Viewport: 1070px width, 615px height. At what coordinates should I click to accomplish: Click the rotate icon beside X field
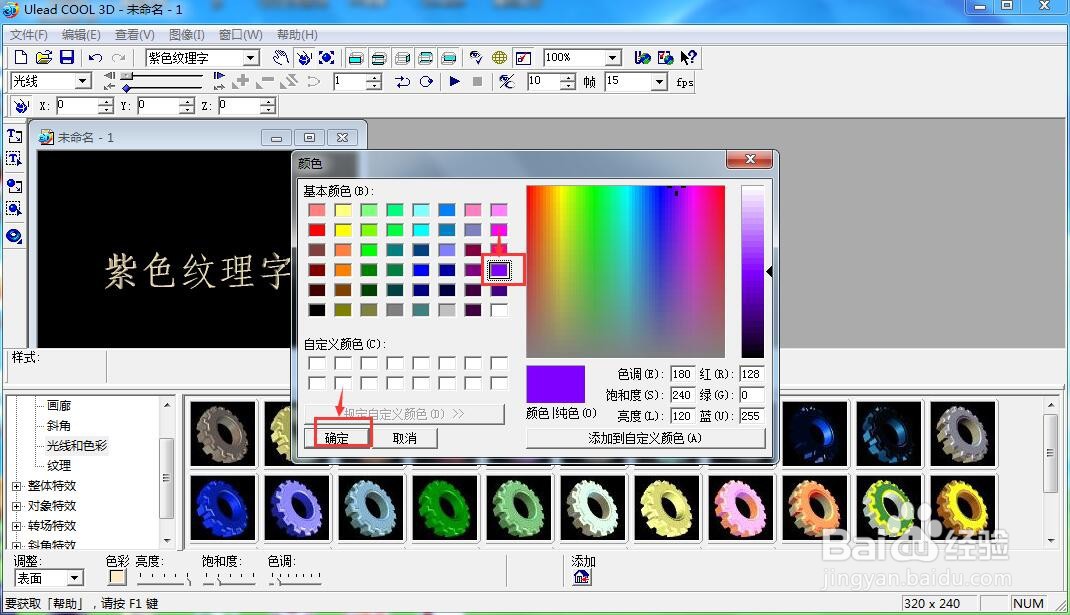pyautogui.click(x=21, y=106)
